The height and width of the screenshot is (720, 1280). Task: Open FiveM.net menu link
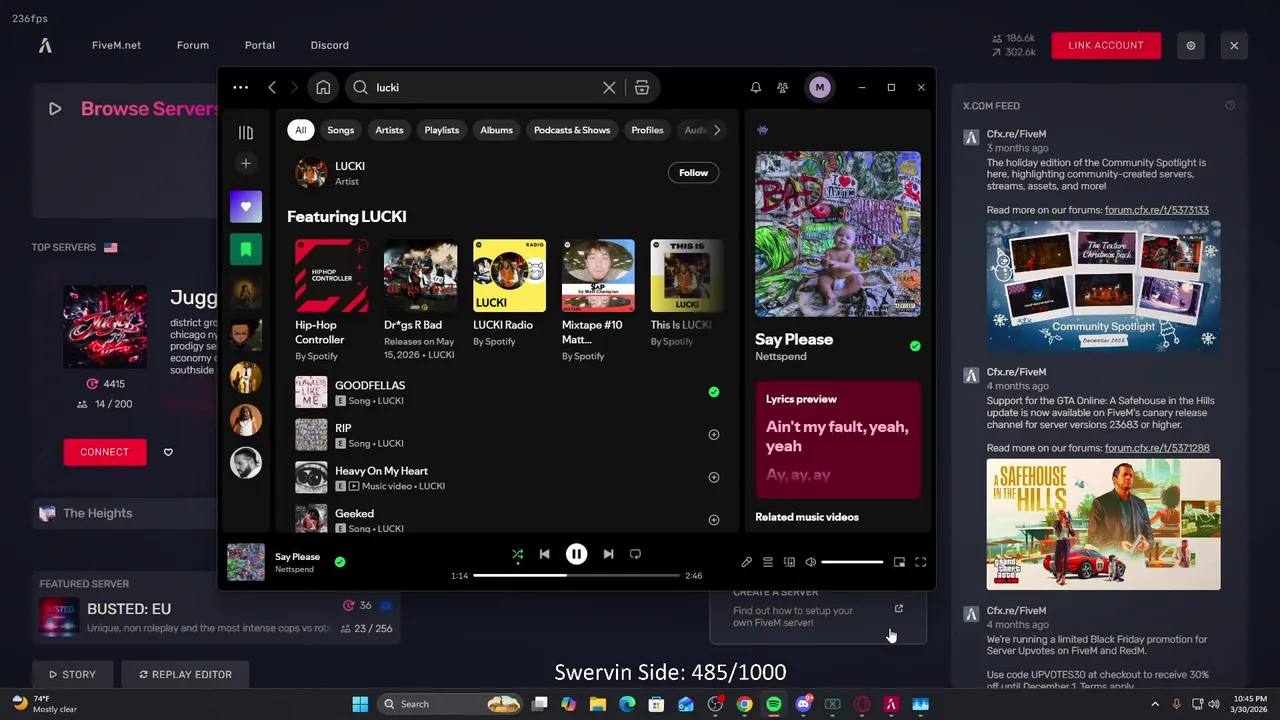[116, 45]
